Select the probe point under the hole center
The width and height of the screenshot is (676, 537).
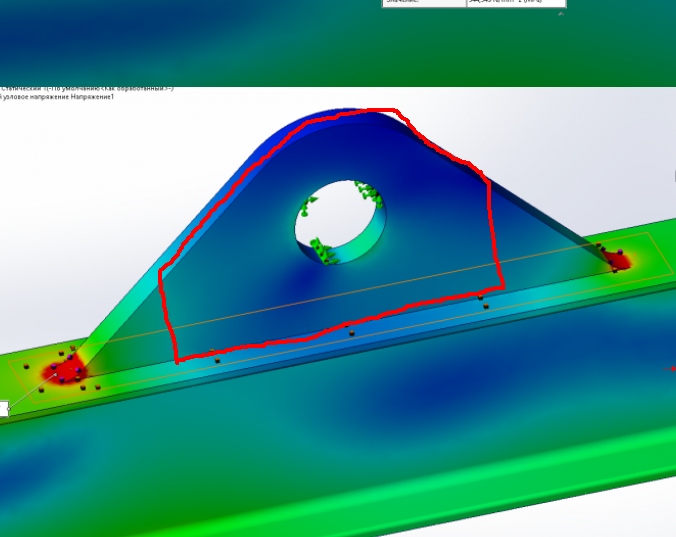coord(351,332)
